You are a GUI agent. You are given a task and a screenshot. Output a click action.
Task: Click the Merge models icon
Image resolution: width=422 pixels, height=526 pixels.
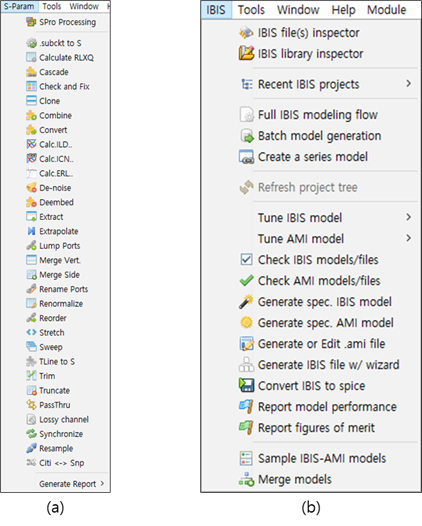click(x=246, y=479)
